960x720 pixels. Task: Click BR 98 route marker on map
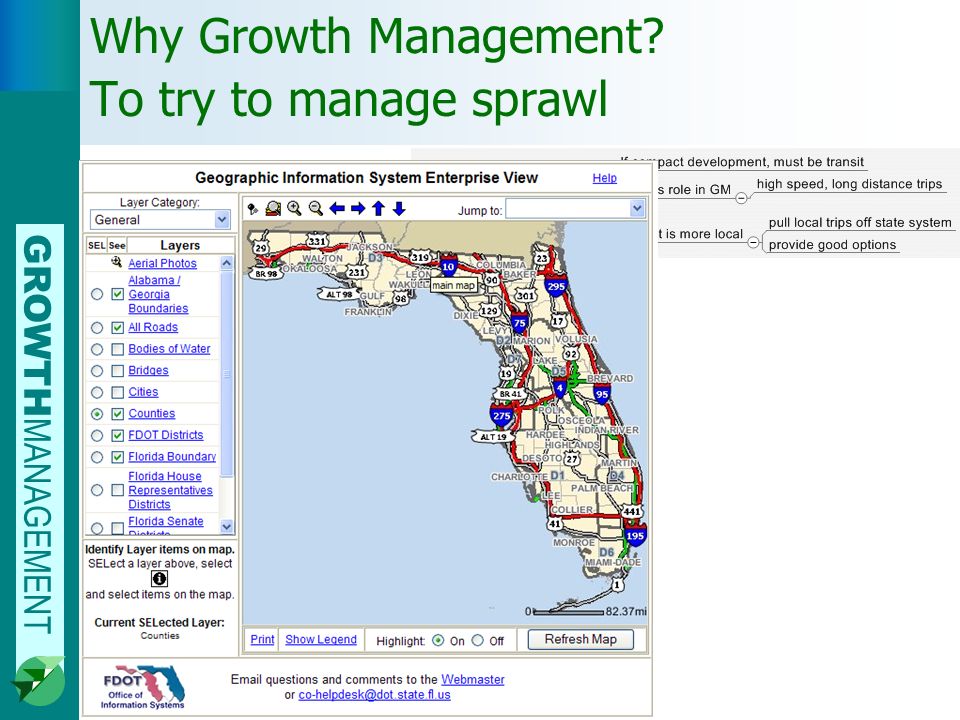(x=266, y=274)
